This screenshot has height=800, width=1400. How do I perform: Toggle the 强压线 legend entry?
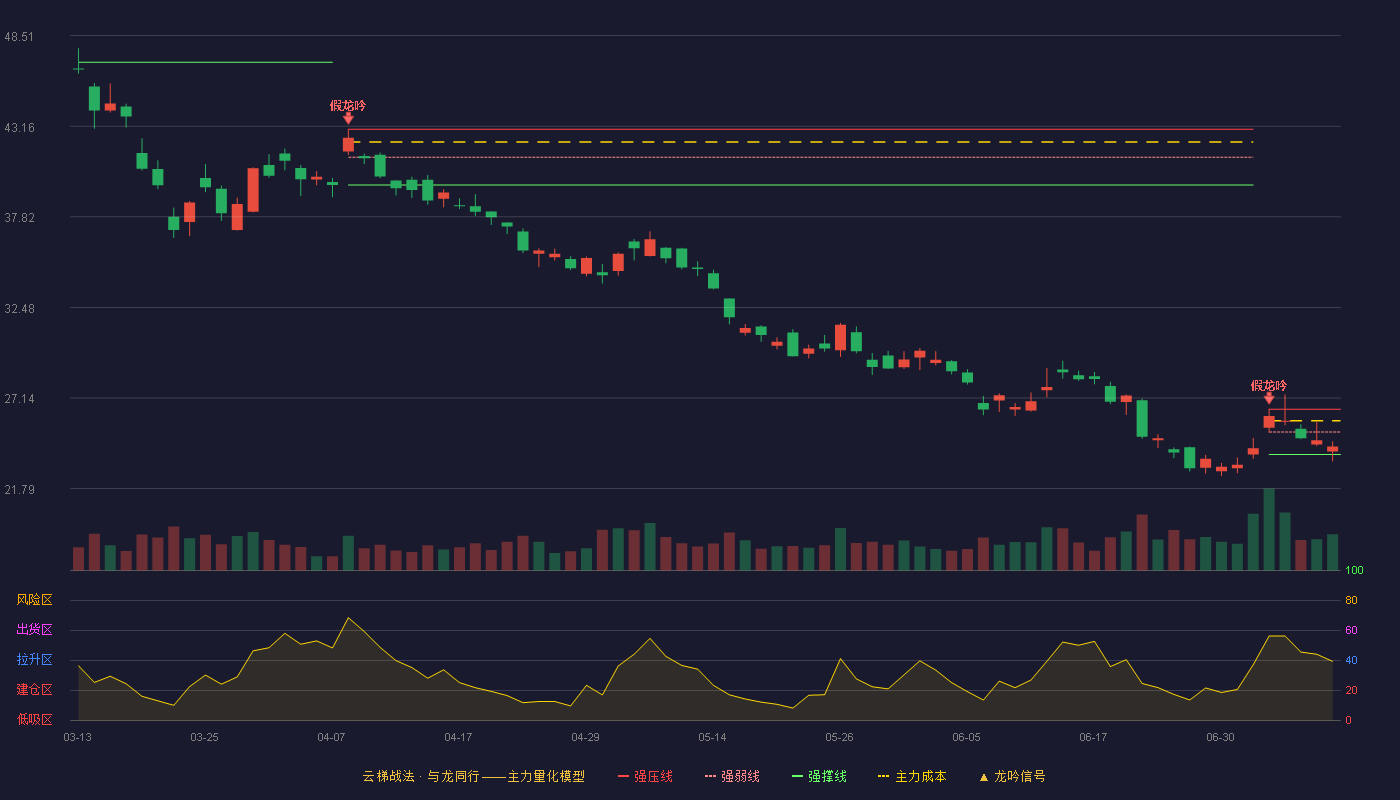coord(645,776)
